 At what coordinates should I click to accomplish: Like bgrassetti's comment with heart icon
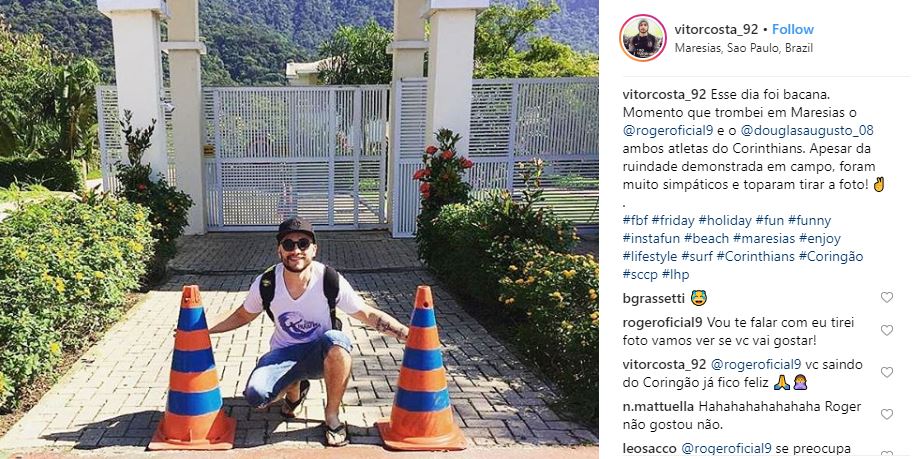pyautogui.click(x=886, y=298)
